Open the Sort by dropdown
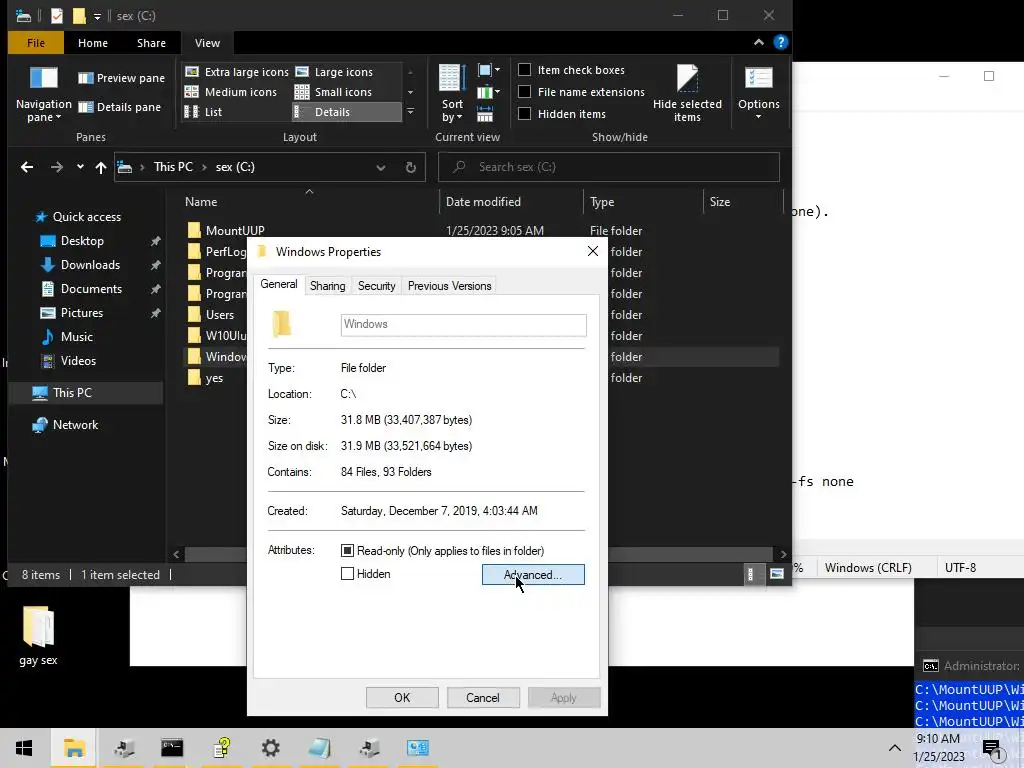 point(452,94)
